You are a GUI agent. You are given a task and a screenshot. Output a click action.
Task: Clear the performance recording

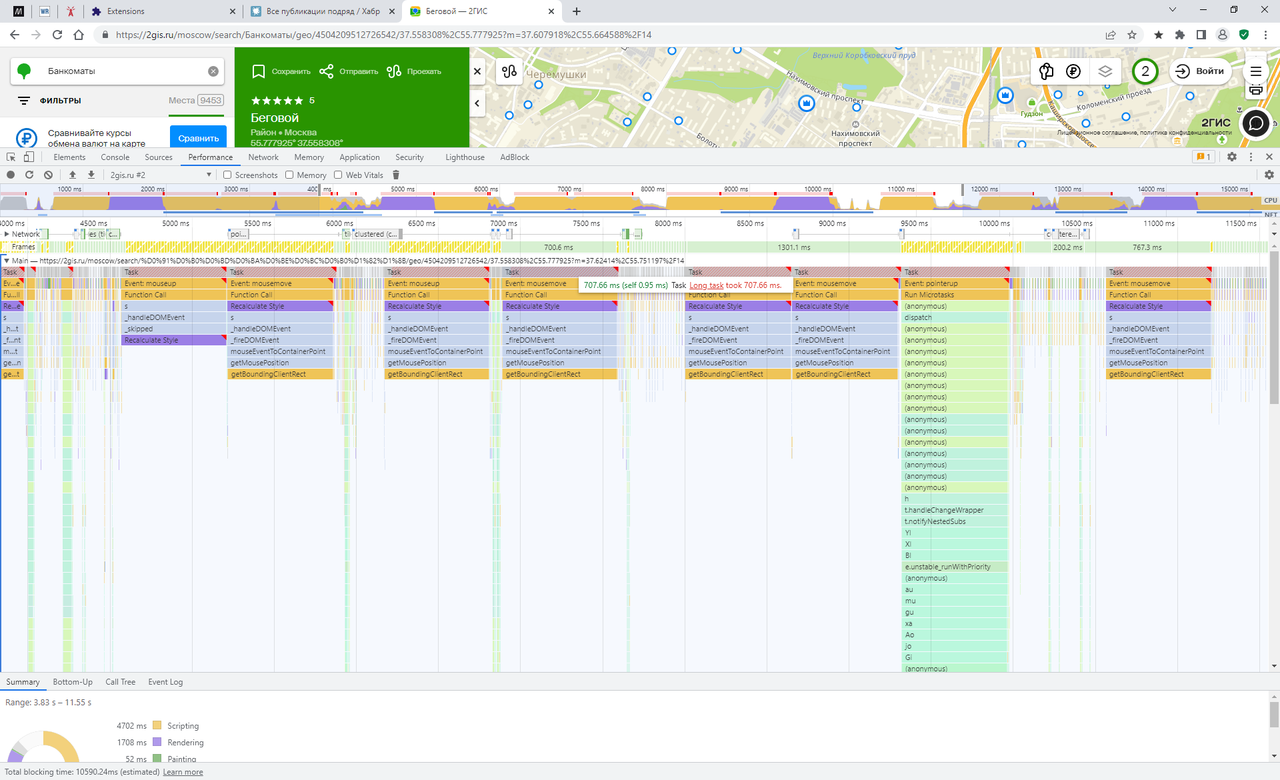click(48, 175)
